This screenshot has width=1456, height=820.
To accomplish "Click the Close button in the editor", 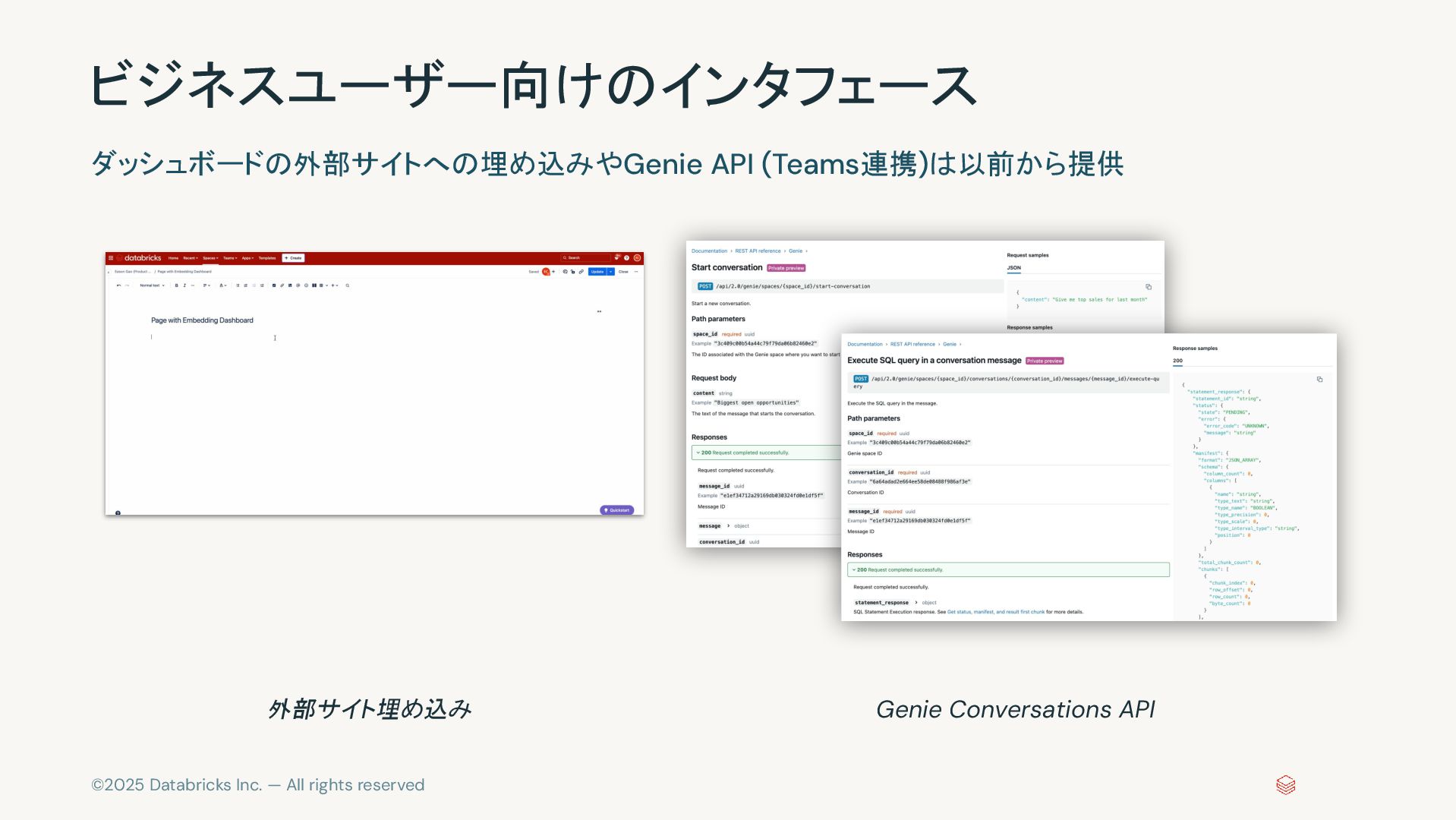I will click(x=623, y=272).
